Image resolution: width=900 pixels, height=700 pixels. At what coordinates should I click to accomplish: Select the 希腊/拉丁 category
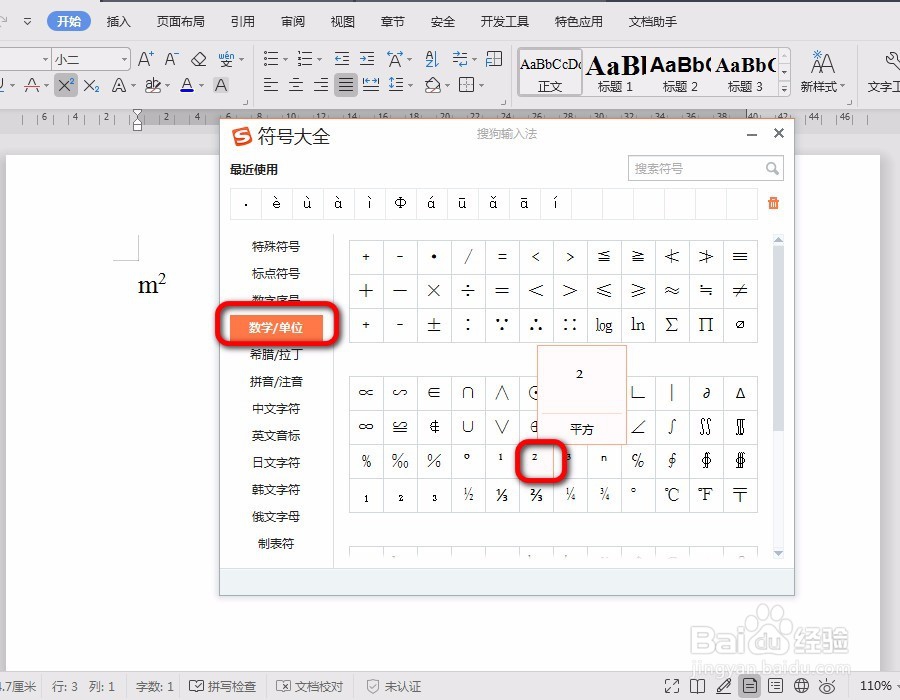(276, 355)
